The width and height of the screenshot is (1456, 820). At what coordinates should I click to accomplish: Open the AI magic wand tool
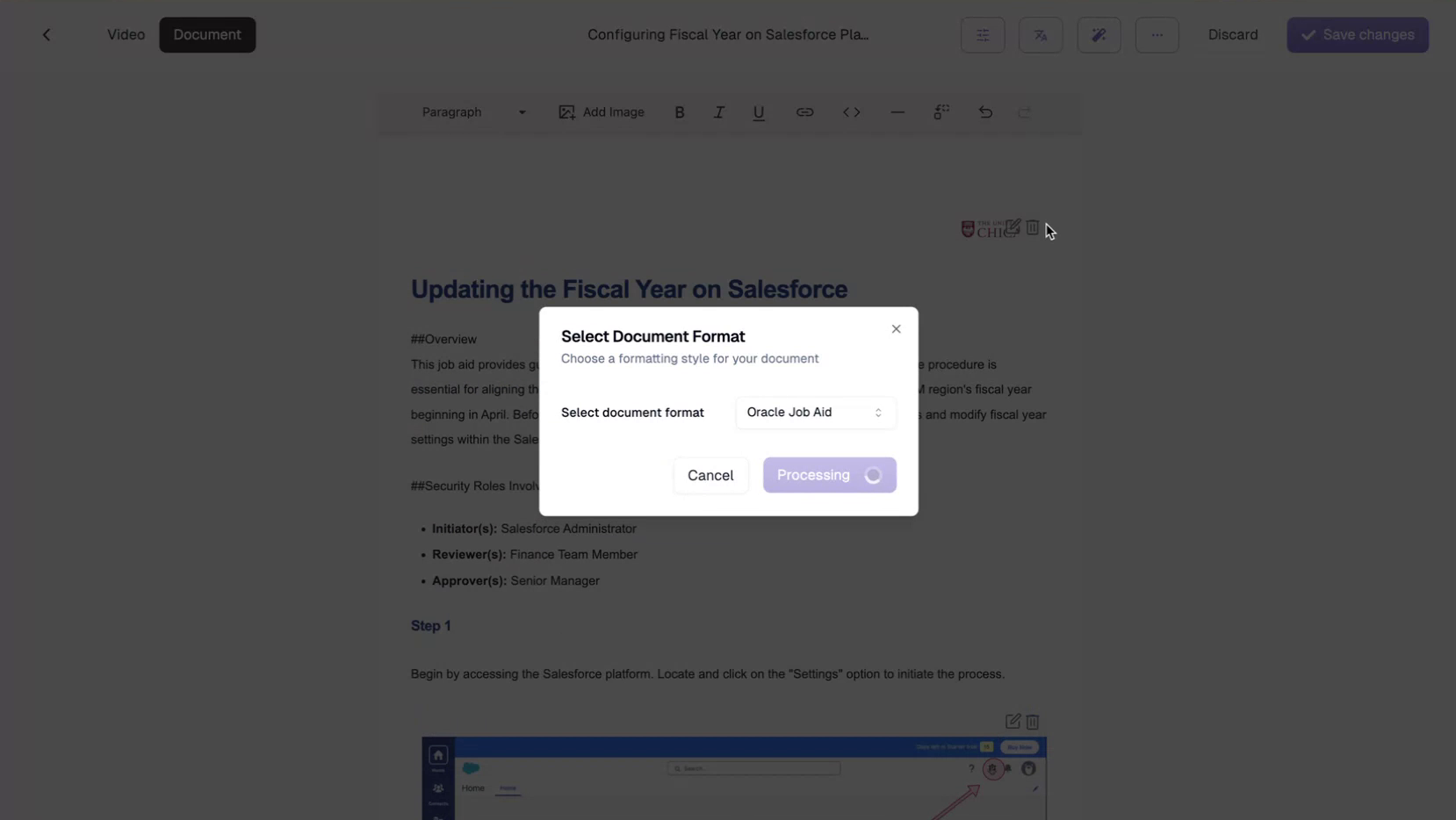click(x=1099, y=34)
